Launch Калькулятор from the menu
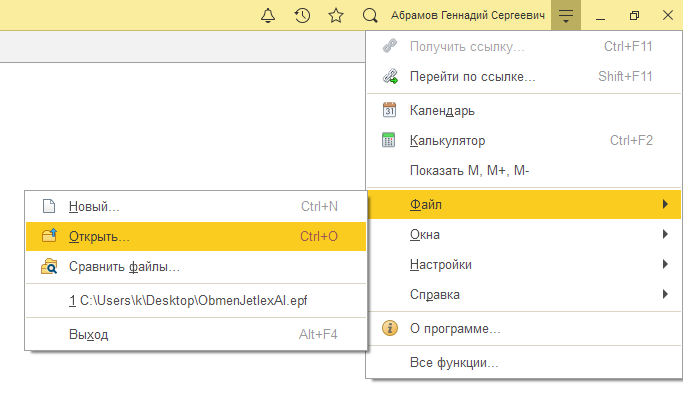This screenshot has height=410, width=683. pyautogui.click(x=524, y=140)
